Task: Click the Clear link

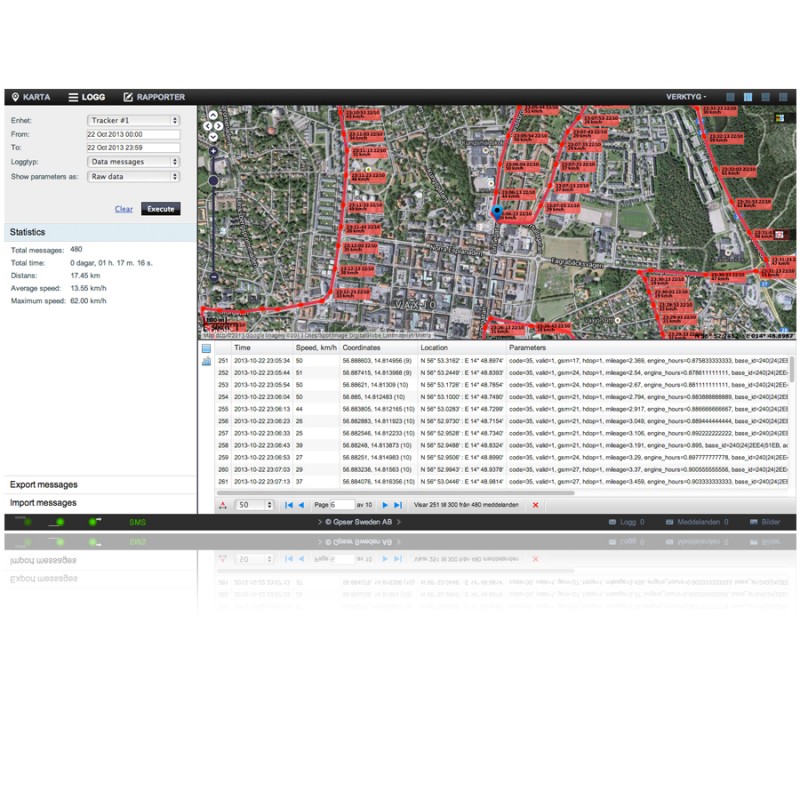Action: [x=124, y=209]
